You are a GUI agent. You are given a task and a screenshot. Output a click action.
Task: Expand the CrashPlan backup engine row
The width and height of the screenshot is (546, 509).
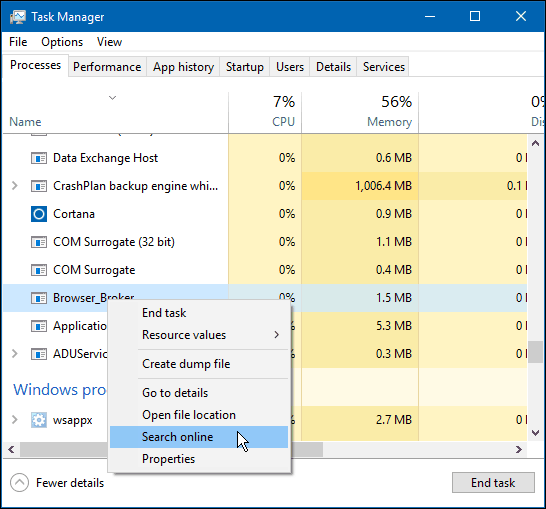[14, 186]
